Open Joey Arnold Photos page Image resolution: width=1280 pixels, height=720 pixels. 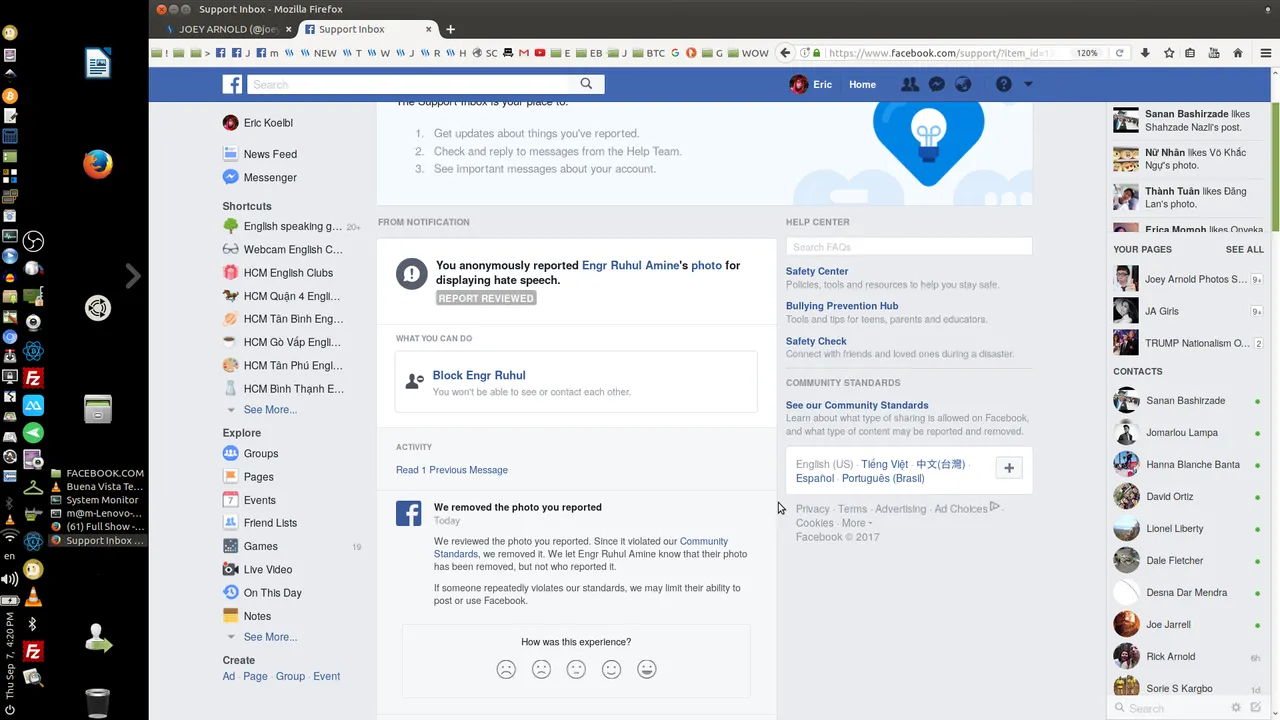1188,279
